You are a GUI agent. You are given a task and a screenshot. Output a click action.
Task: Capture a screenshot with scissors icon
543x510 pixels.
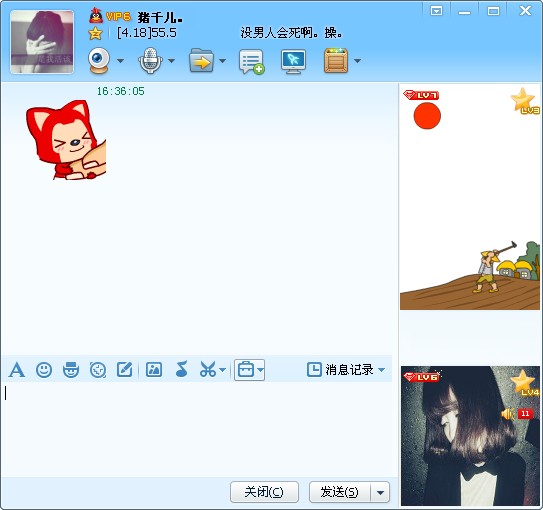208,369
